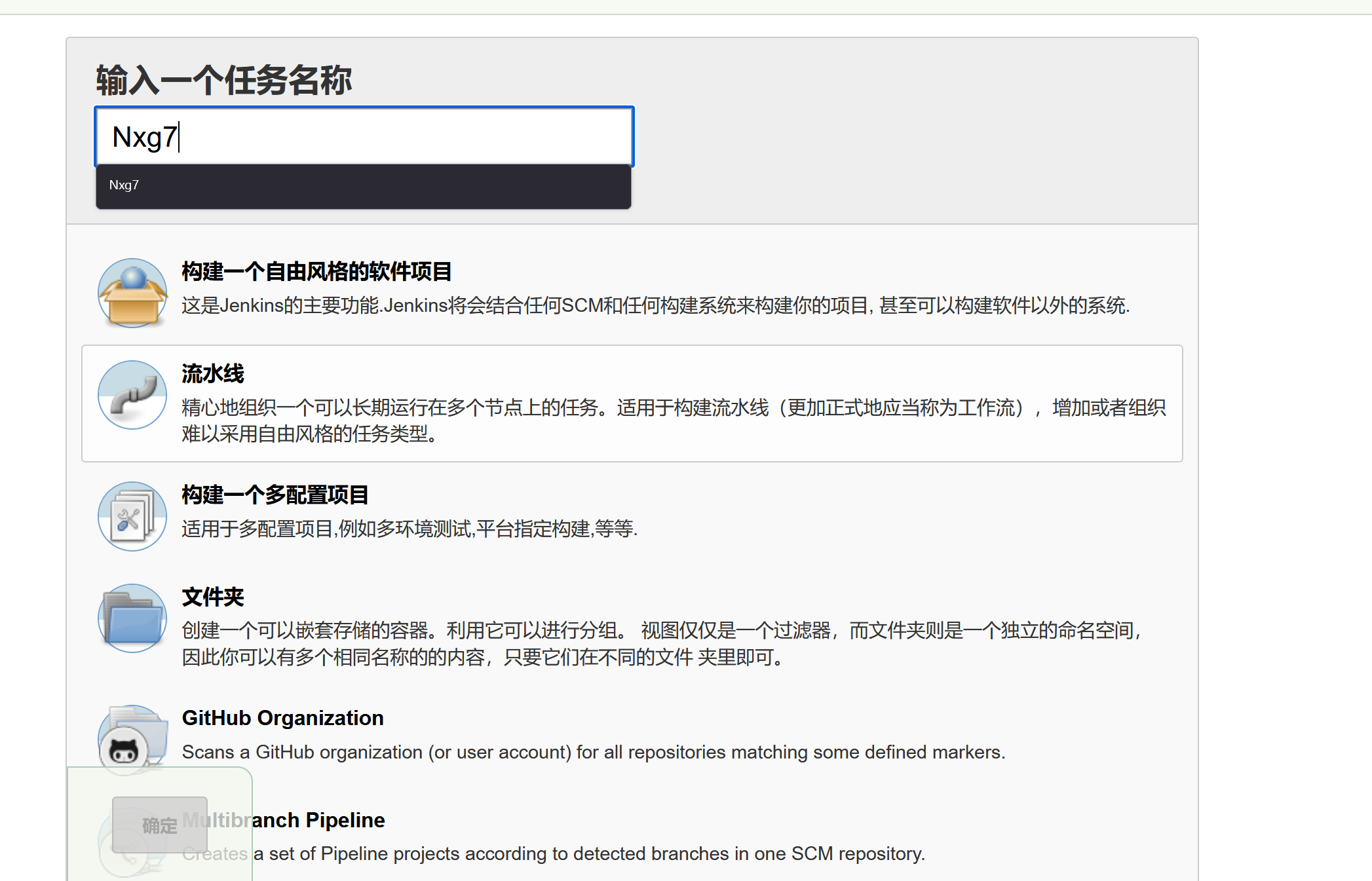The height and width of the screenshot is (881, 1372).
Task: Select 构建一个自由风格的软件项目 title
Action: coord(317,271)
